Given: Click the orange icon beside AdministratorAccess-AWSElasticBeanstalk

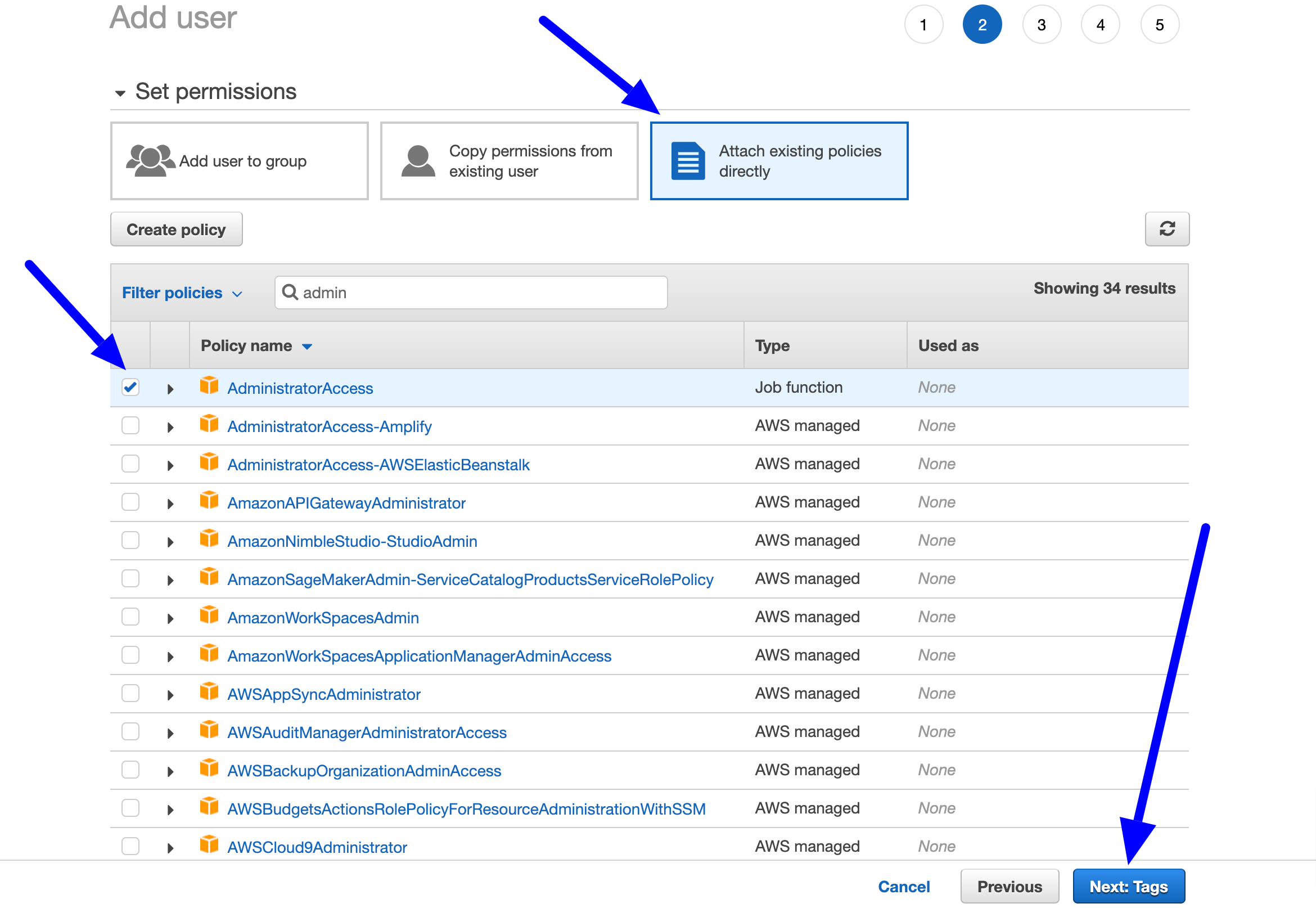Looking at the screenshot, I should coord(209,462).
